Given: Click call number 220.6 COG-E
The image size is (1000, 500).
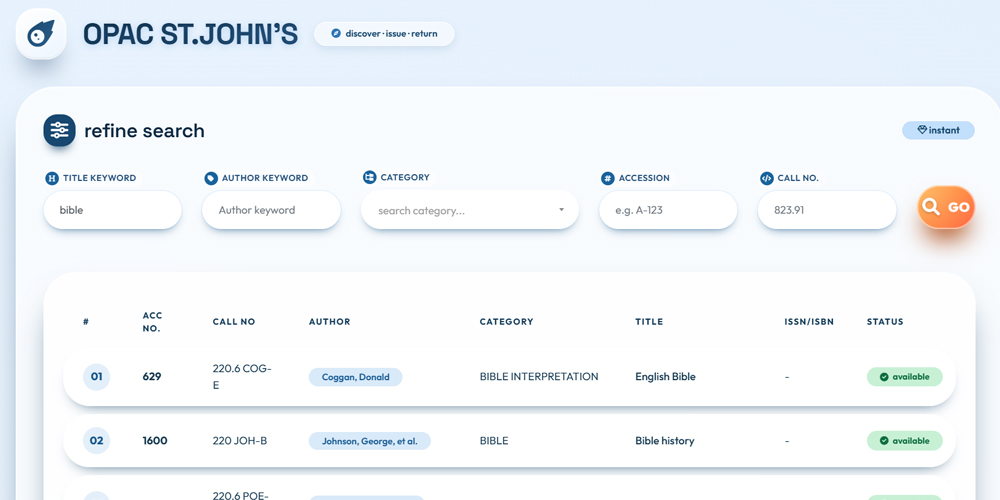Looking at the screenshot, I should click(x=242, y=377).
